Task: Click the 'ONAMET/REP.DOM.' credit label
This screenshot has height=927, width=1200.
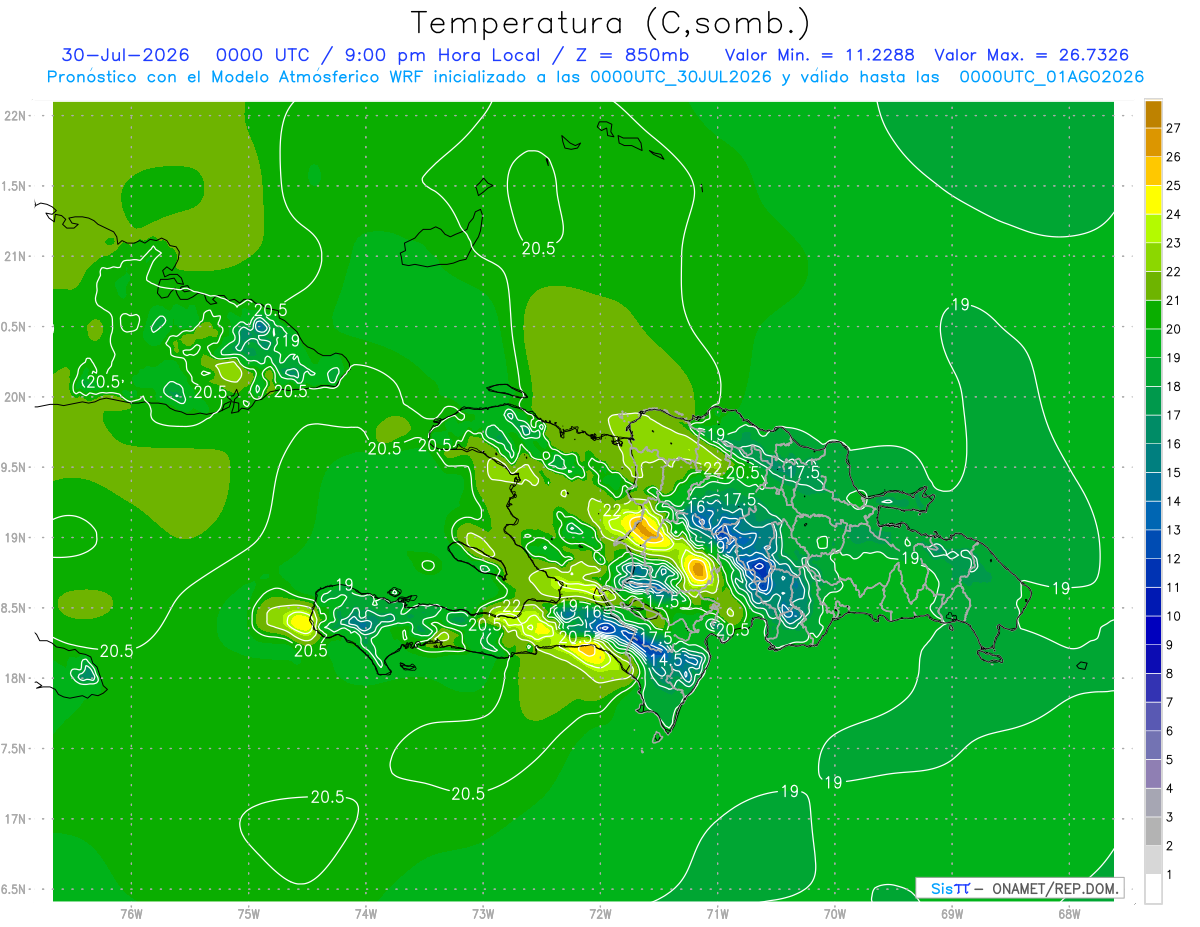Action: [1055, 888]
